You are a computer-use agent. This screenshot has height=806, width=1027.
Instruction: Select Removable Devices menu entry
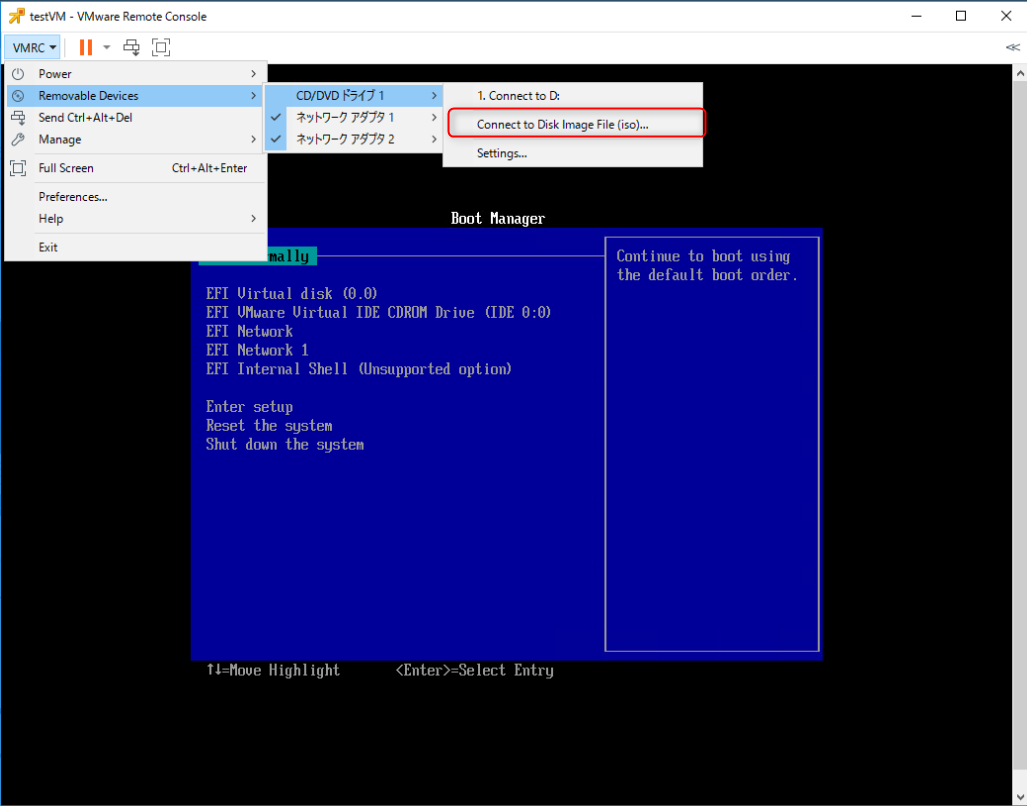(x=136, y=96)
